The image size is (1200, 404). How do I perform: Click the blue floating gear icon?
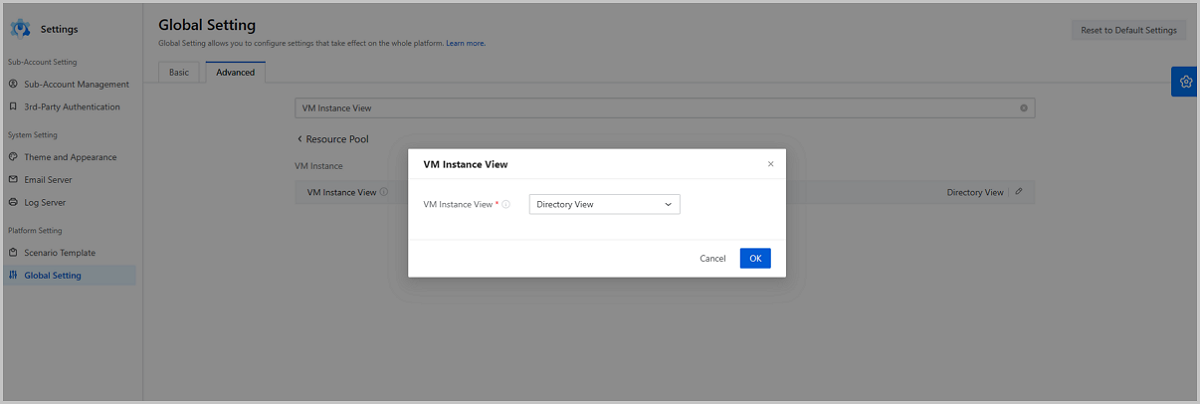click(x=1185, y=82)
